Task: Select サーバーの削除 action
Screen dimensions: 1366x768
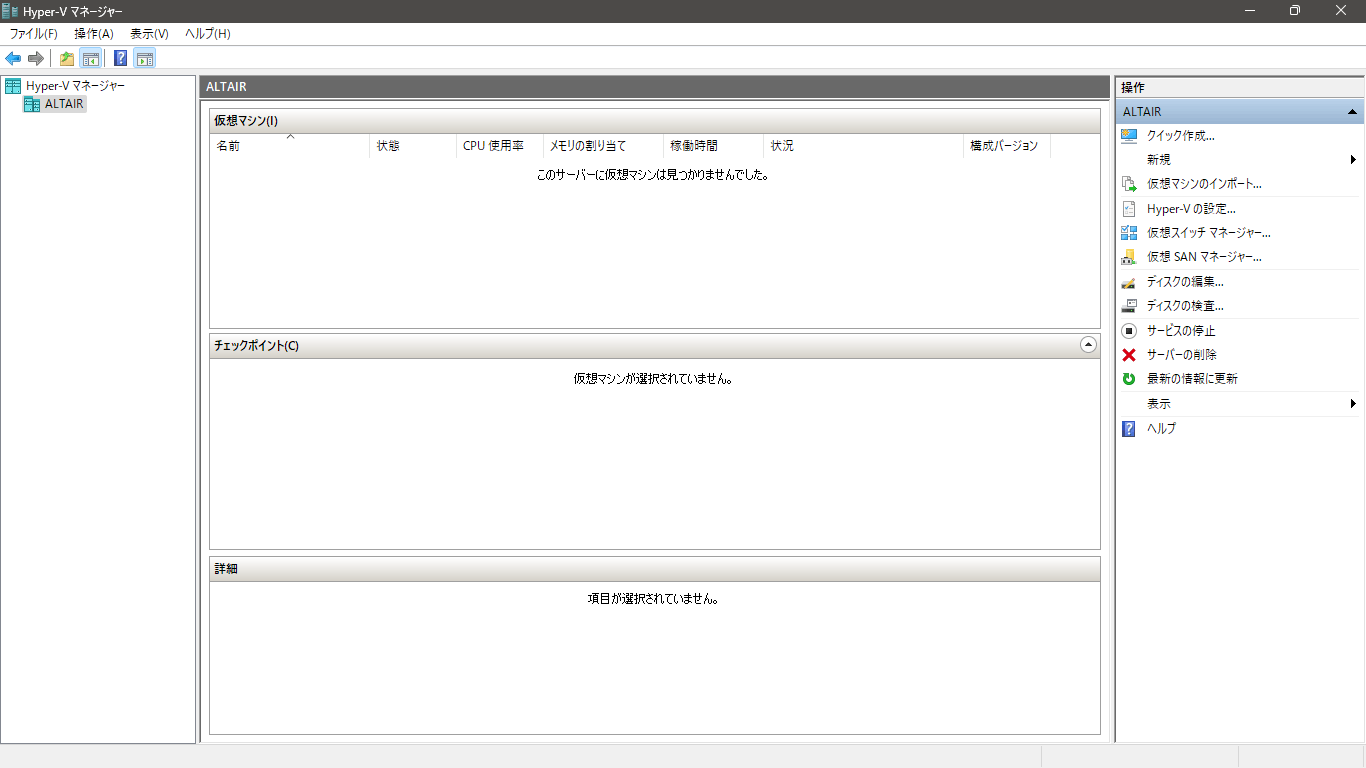Action: [x=1182, y=355]
